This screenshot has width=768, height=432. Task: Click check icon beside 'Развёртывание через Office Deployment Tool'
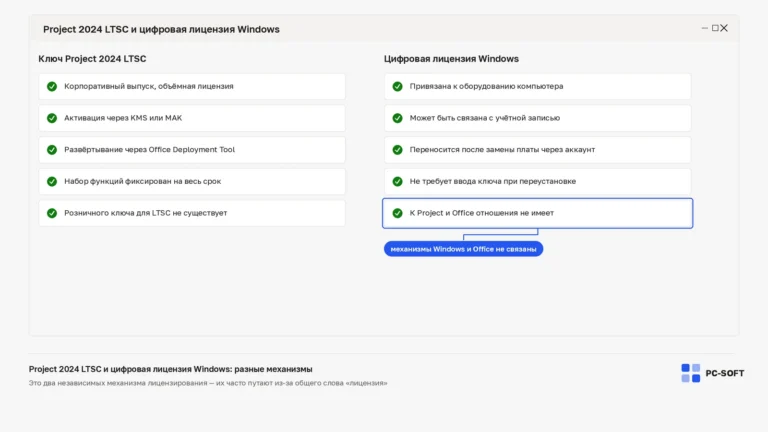52,150
